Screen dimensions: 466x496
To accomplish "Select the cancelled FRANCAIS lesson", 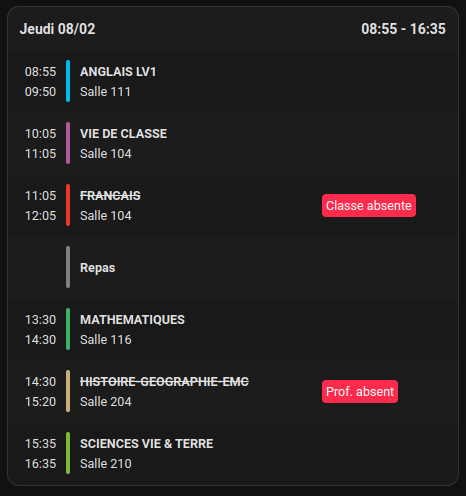I will pos(233,205).
